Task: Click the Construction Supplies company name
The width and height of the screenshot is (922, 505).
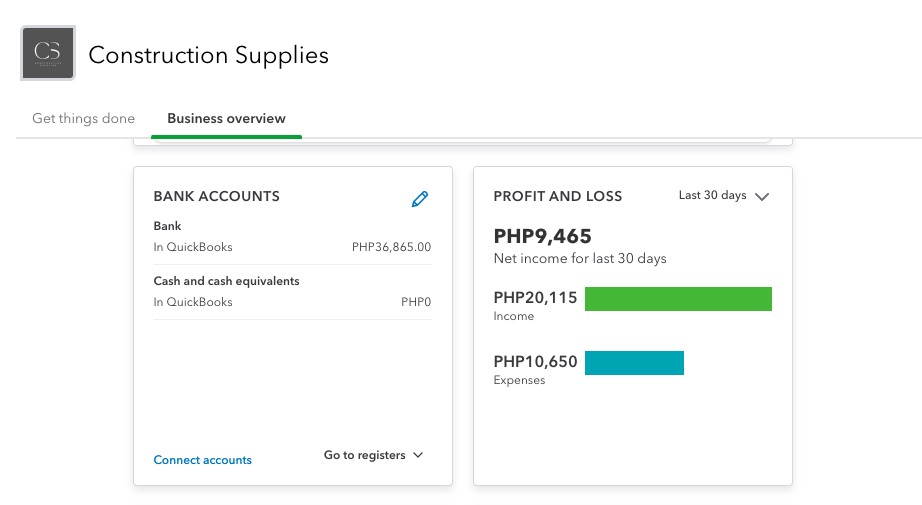Action: [208, 55]
